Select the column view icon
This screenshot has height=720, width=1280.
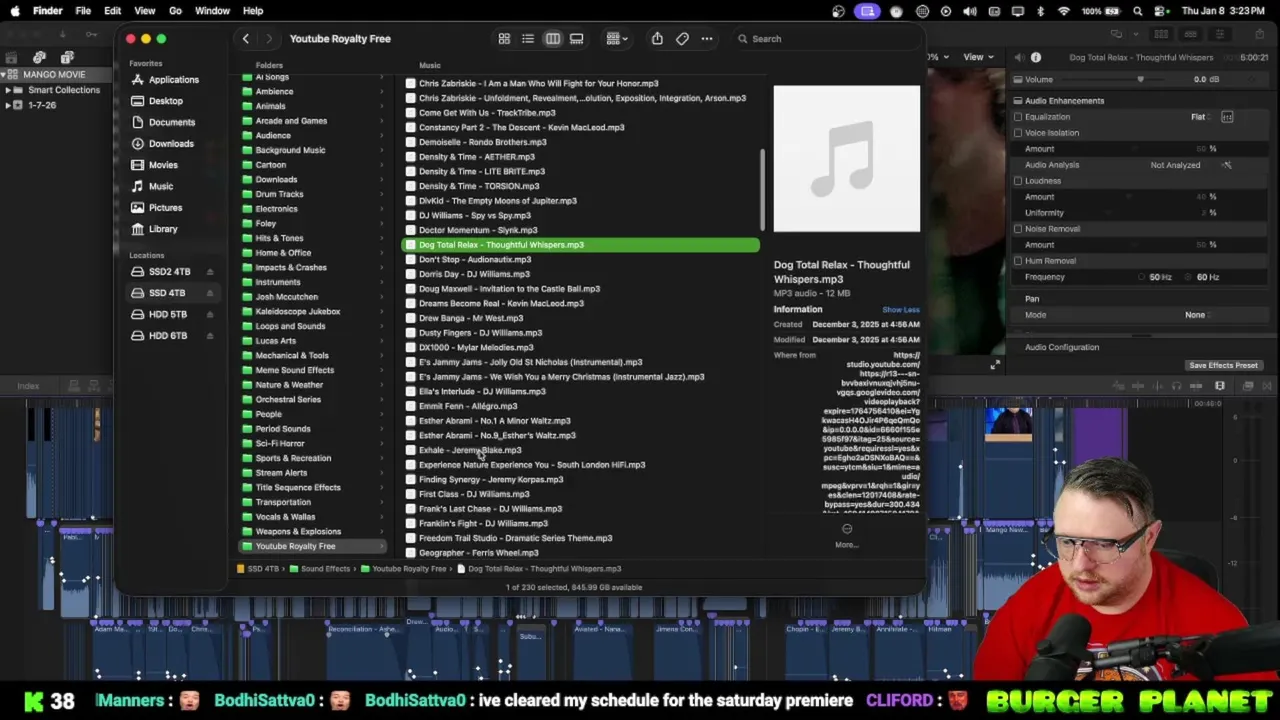(x=552, y=39)
